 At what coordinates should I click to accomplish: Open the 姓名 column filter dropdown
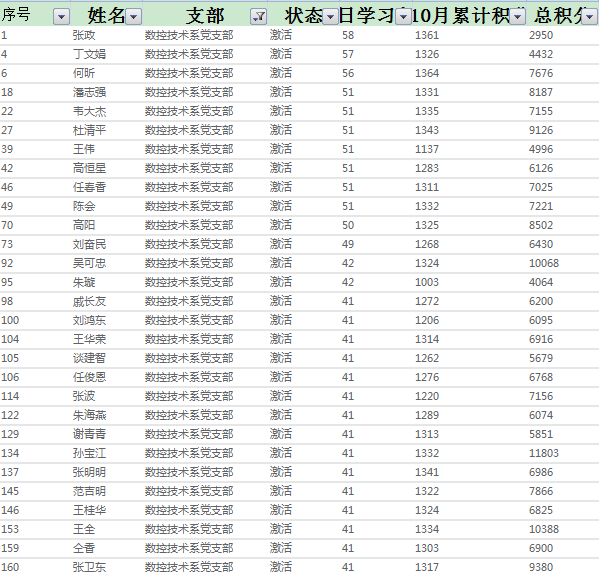pyautogui.click(x=134, y=16)
